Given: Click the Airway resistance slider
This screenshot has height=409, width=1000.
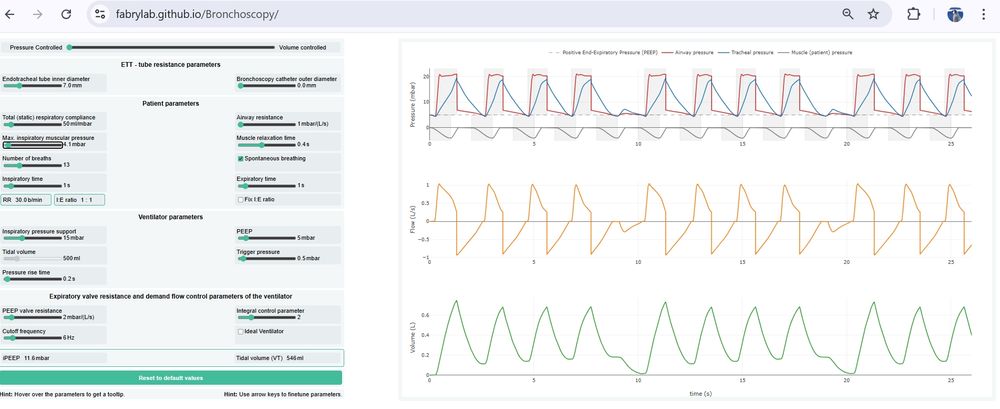Looking at the screenshot, I should pyautogui.click(x=267, y=123).
